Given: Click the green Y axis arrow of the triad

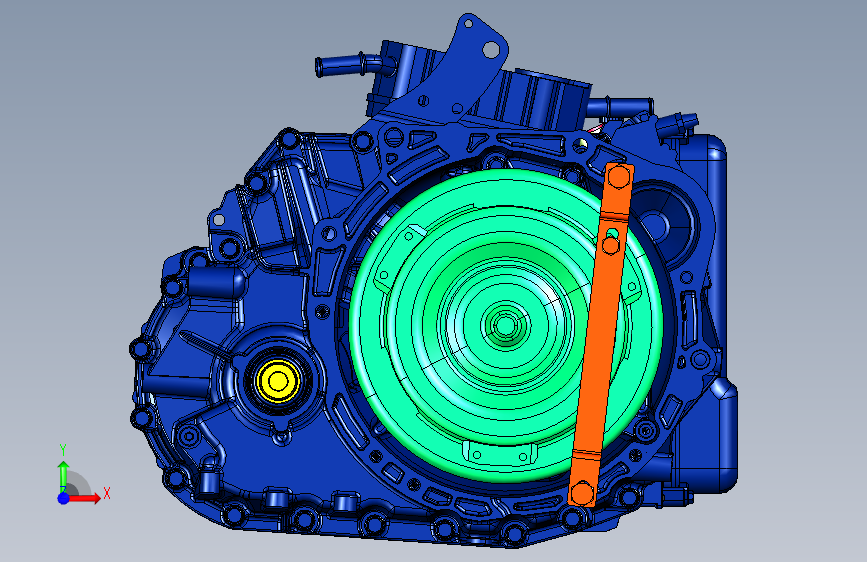Looking at the screenshot, I should click(x=63, y=475).
